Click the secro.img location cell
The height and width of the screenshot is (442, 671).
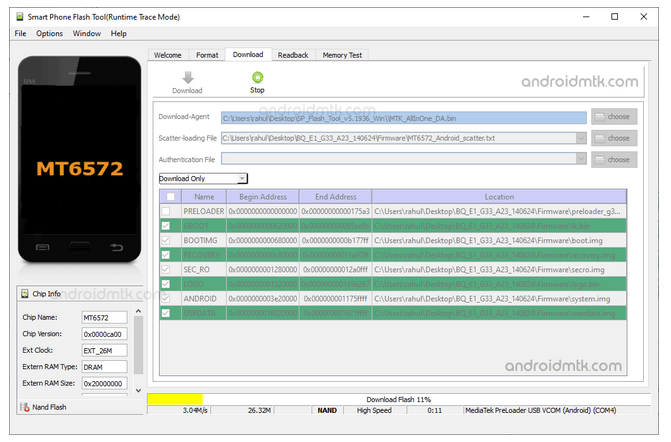tap(499, 270)
